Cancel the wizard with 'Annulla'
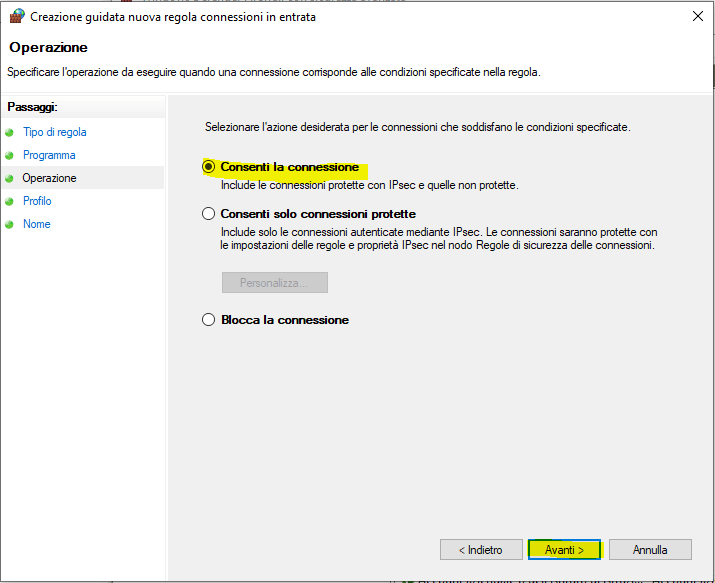This screenshot has height=583, width=715. coord(650,550)
